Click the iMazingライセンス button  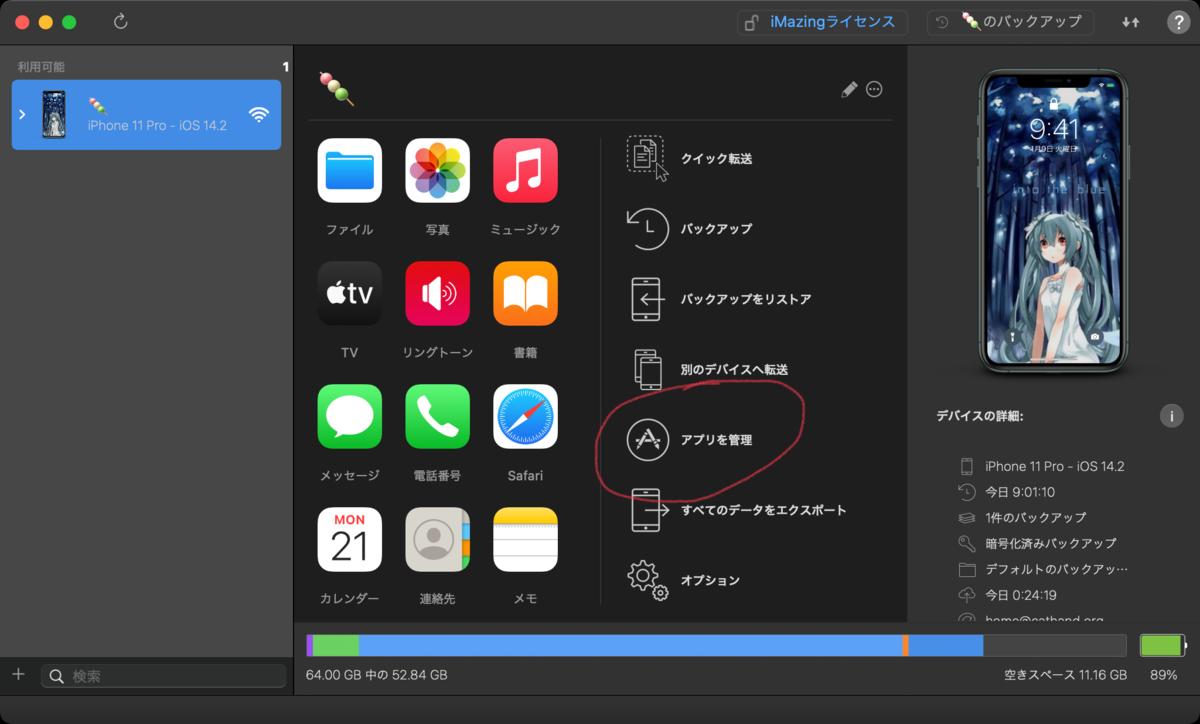click(x=822, y=22)
